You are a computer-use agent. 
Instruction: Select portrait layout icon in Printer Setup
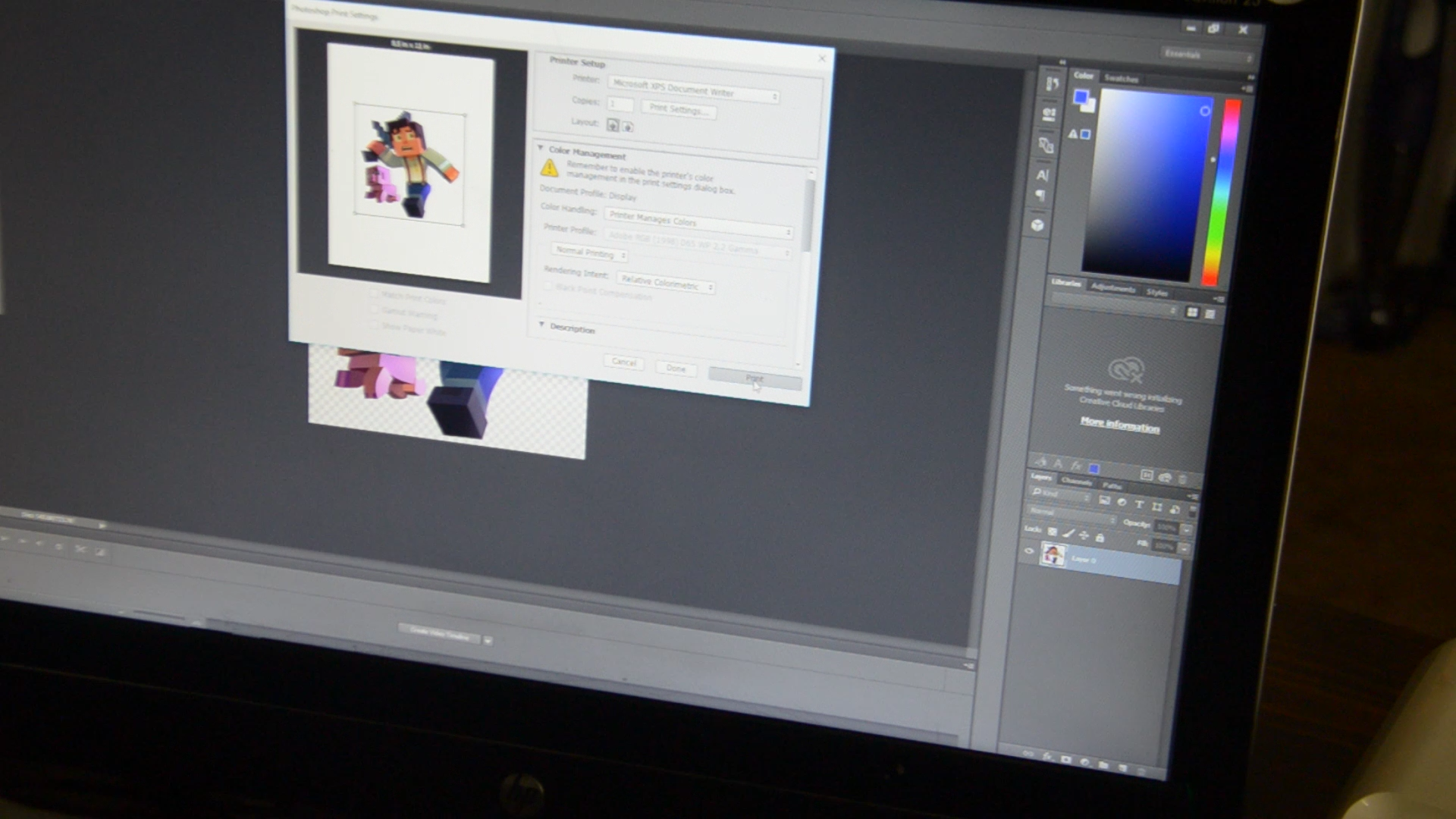tap(613, 125)
